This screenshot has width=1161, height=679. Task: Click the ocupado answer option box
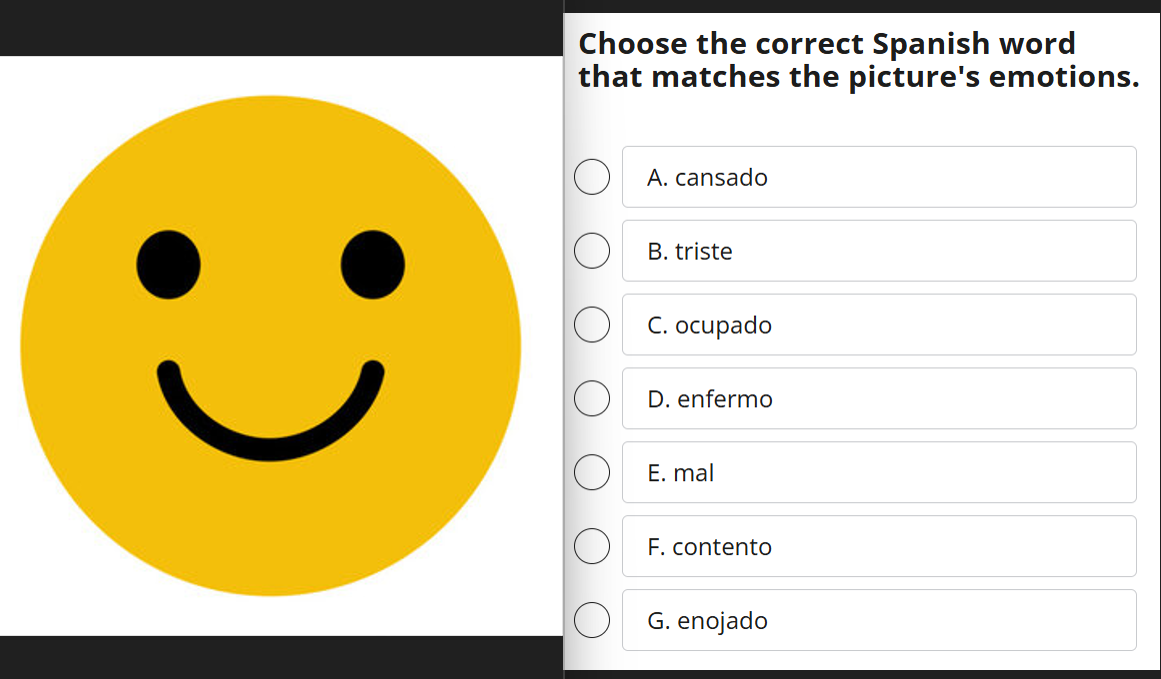(878, 325)
